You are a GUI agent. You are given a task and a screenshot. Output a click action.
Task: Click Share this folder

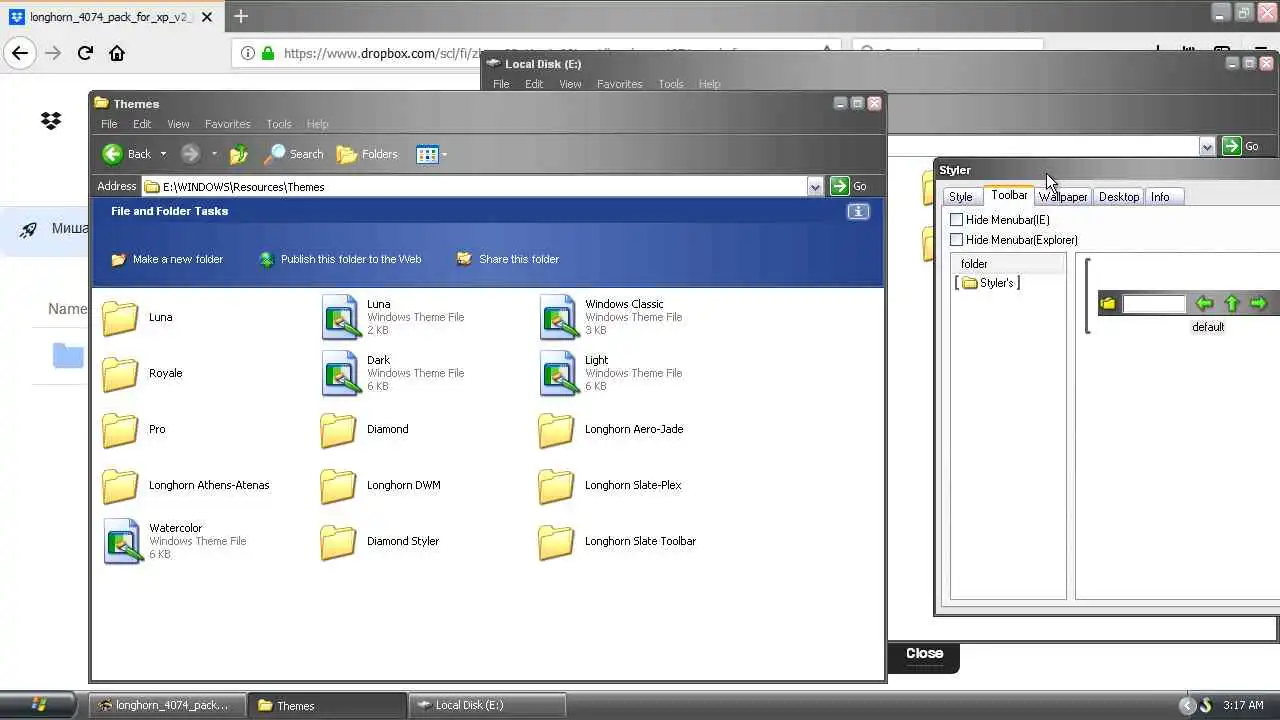tap(508, 259)
